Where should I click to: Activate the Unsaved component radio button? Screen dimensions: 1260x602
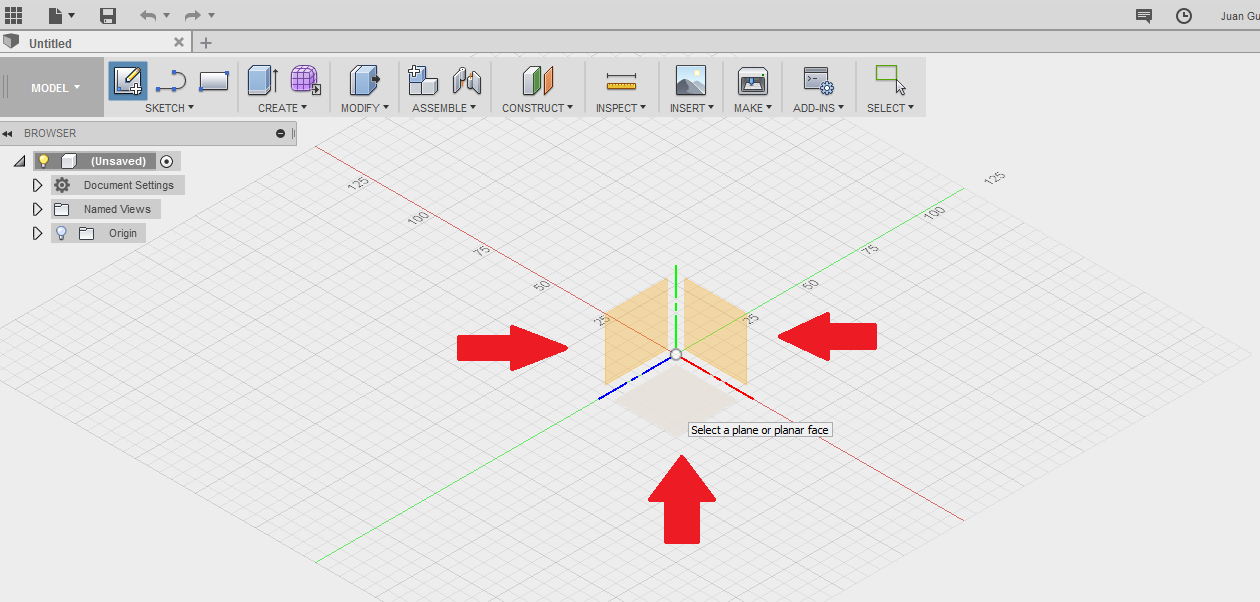point(166,161)
